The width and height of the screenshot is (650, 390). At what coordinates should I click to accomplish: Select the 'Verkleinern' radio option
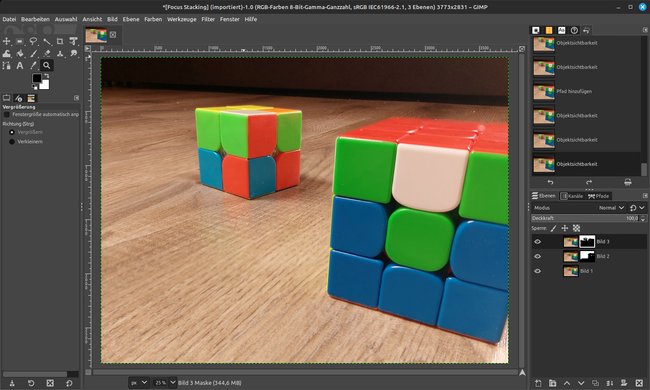click(x=12, y=142)
